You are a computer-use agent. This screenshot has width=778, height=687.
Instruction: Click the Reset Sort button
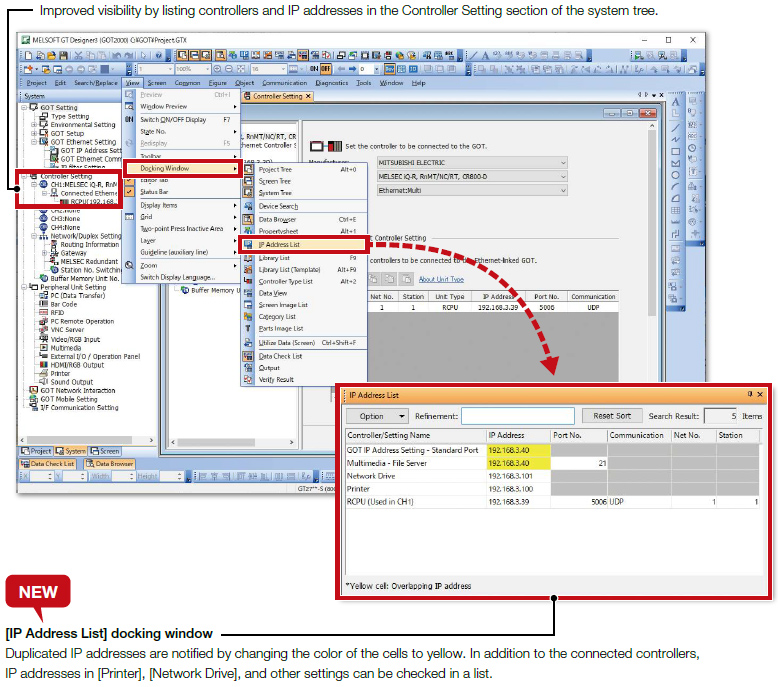pyautogui.click(x=611, y=416)
